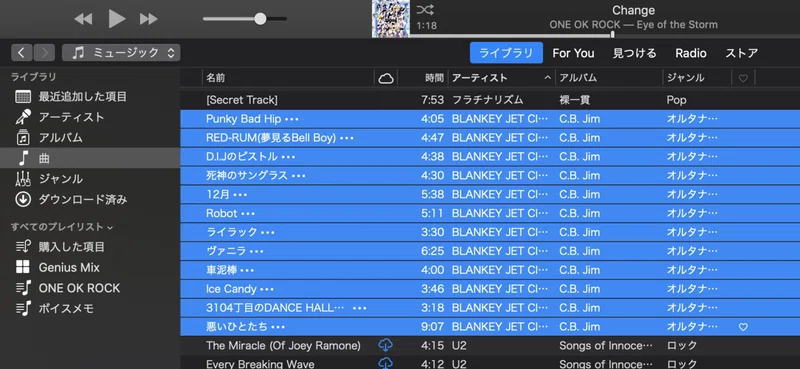
Task: Open more options dots for 12月
Action: pyautogui.click(x=240, y=195)
